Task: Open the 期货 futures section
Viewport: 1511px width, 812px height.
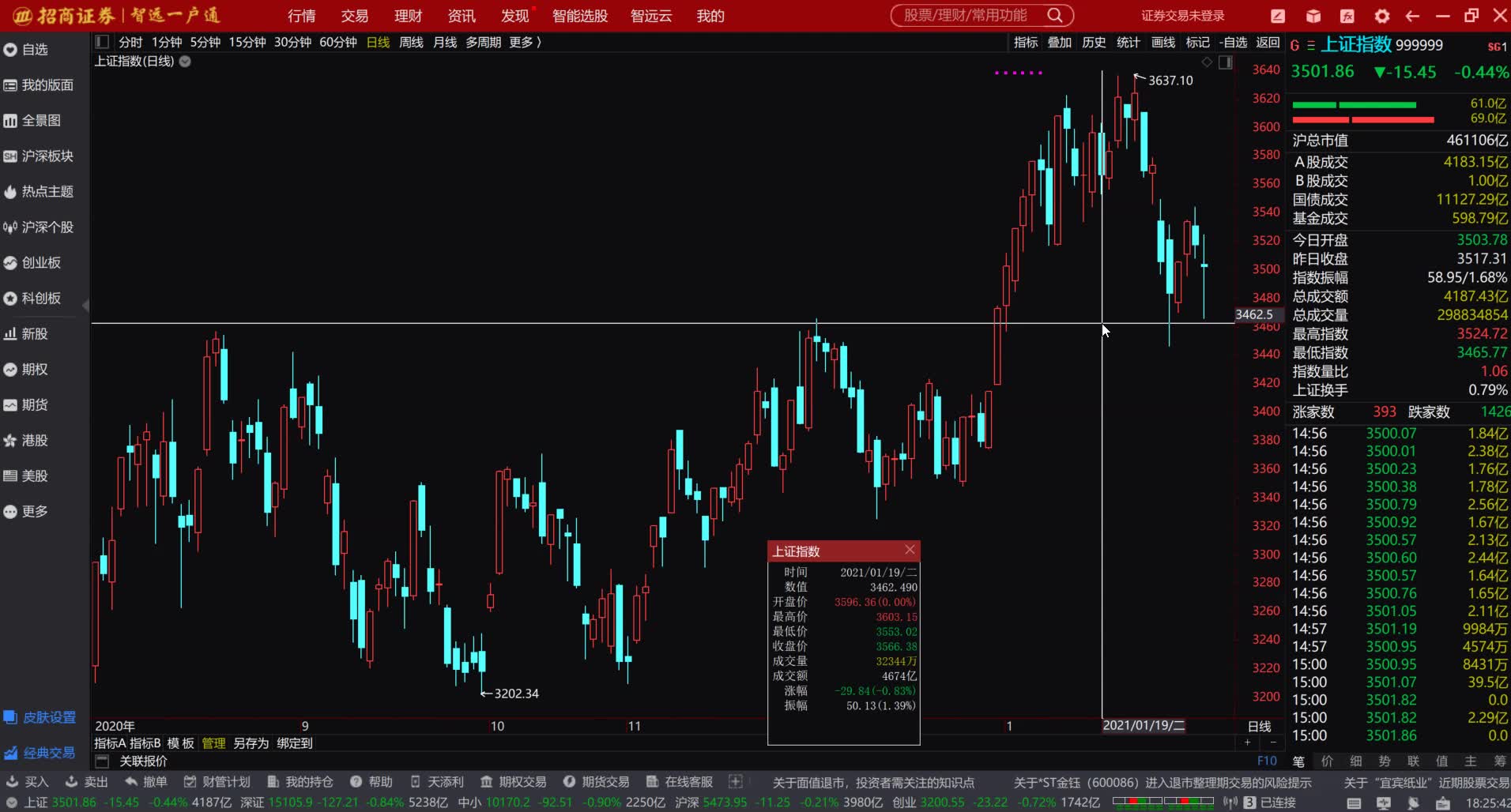Action: coord(26,405)
